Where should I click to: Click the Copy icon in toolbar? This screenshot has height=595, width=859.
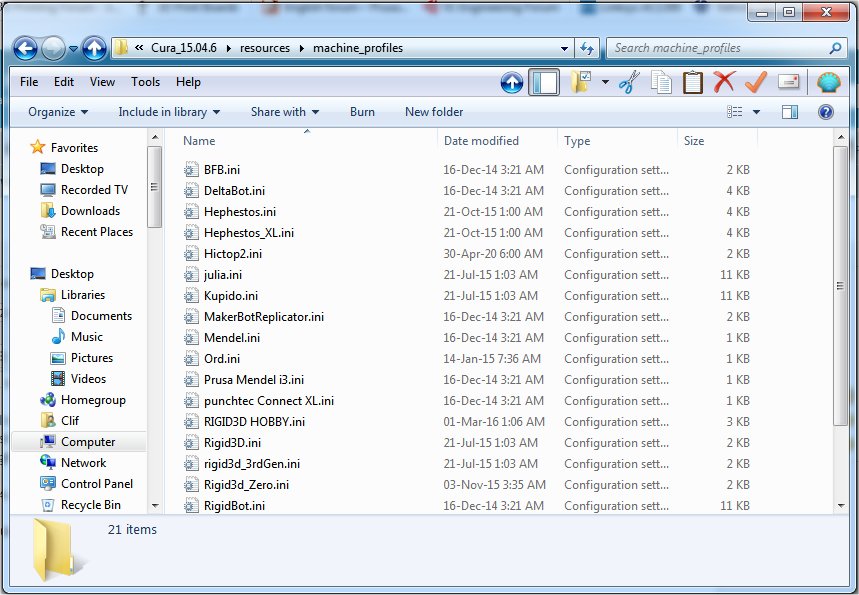click(661, 82)
